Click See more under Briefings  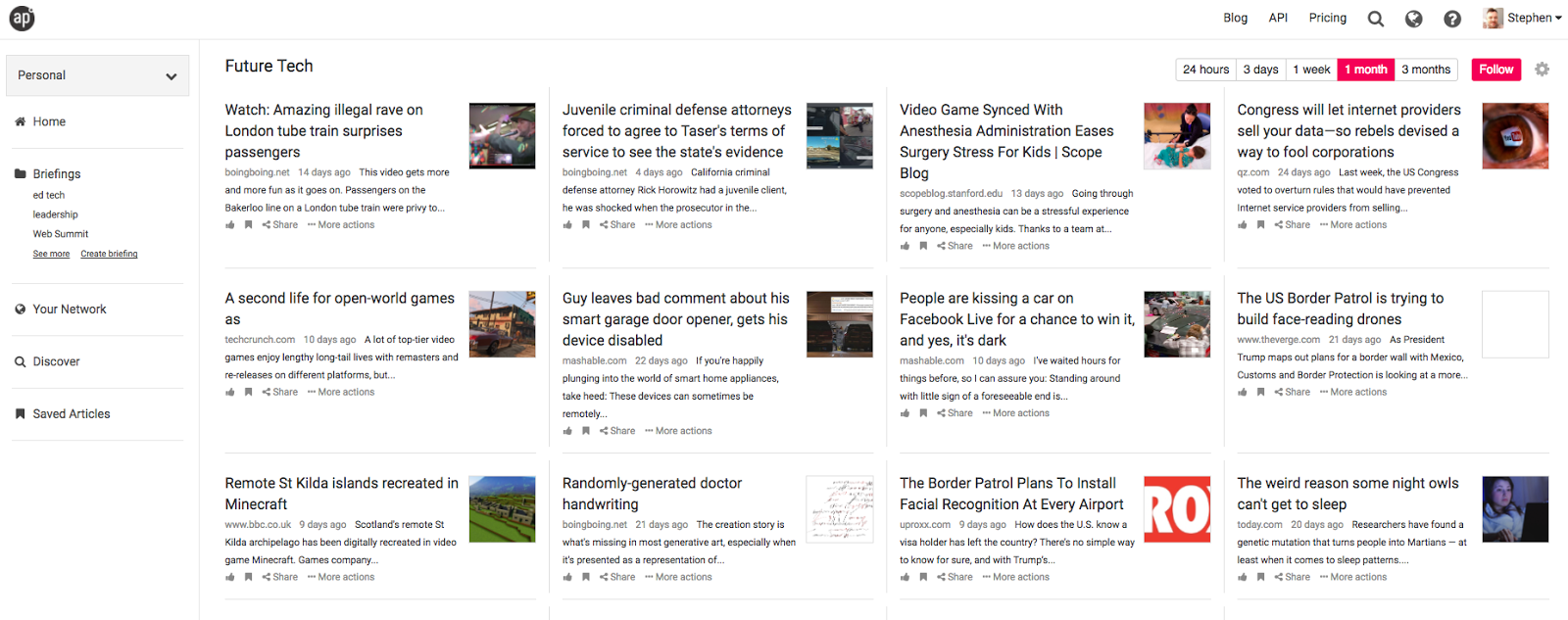tap(51, 254)
